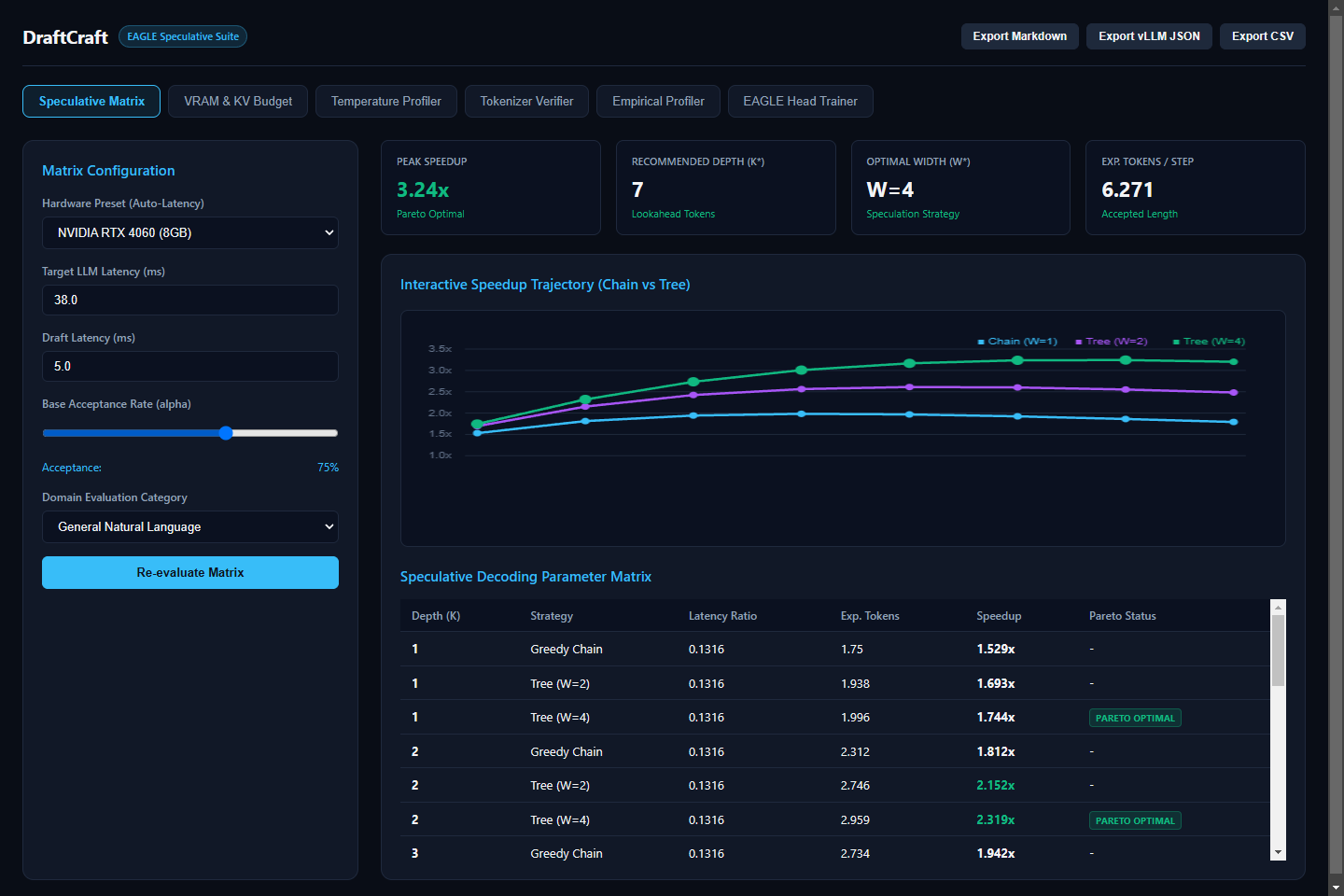This screenshot has height=896, width=1344.
Task: Click the Latency Ratio column header
Action: [x=722, y=616]
